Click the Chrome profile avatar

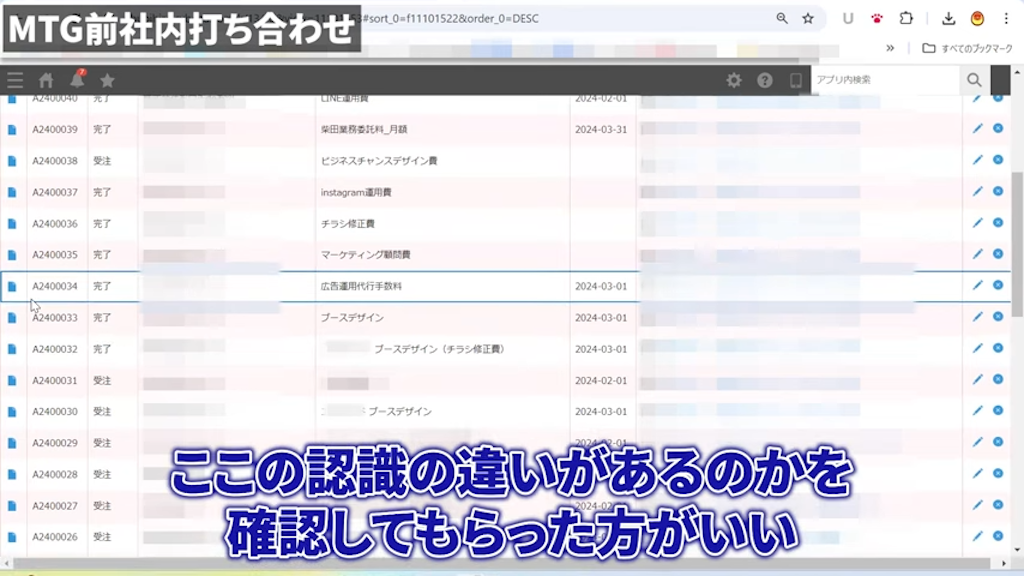pos(976,18)
